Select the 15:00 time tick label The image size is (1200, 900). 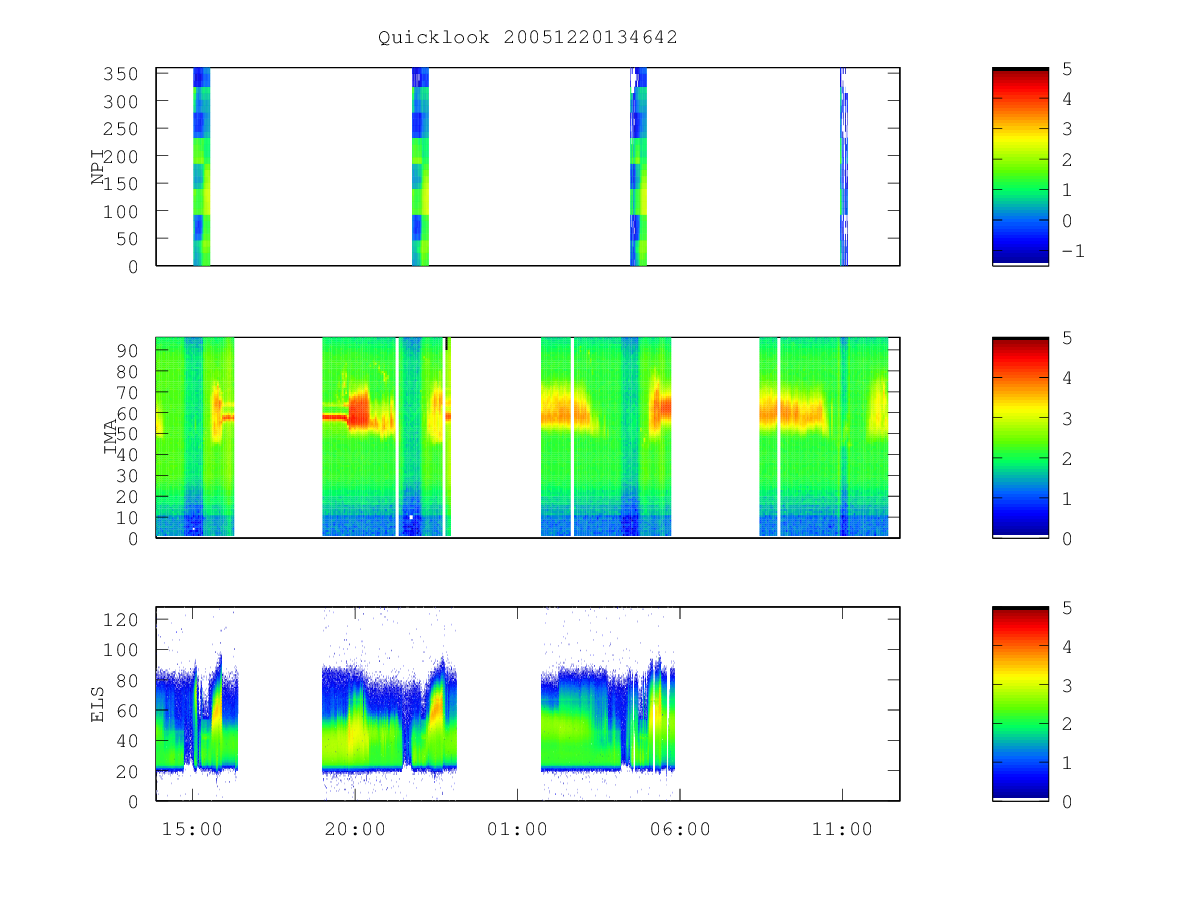(191, 829)
